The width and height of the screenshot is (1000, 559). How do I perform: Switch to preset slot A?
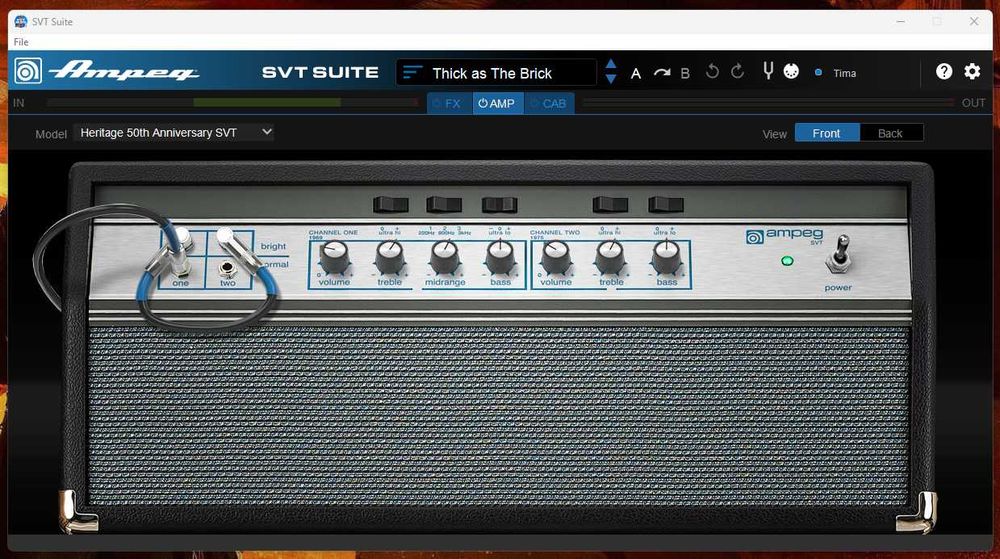(636, 73)
